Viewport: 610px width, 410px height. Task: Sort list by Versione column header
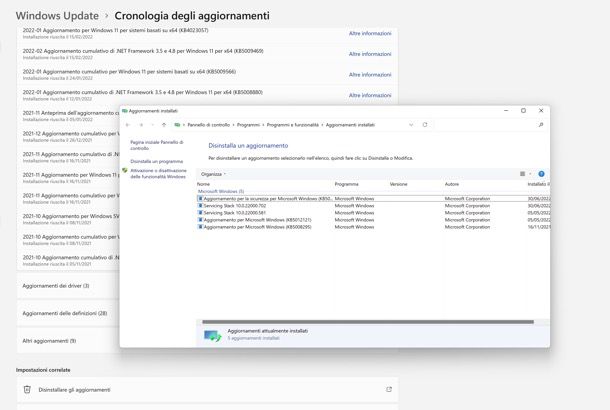[398, 184]
